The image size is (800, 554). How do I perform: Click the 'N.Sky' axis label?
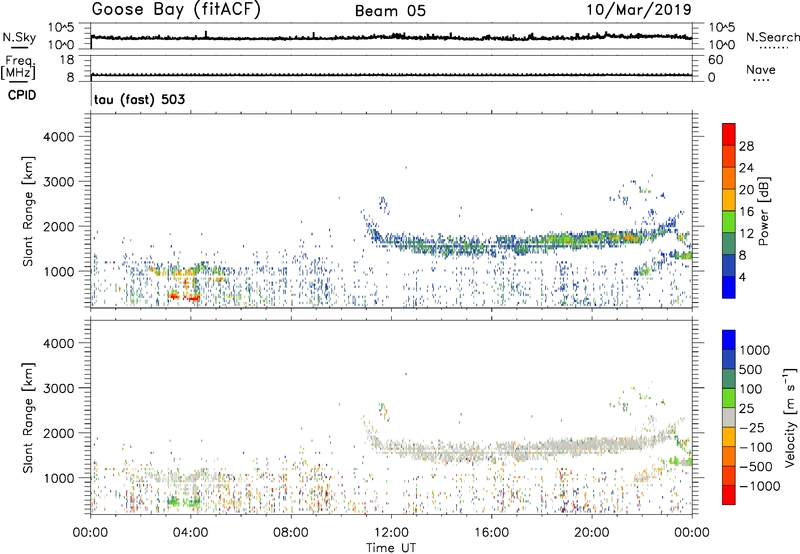[x=19, y=37]
